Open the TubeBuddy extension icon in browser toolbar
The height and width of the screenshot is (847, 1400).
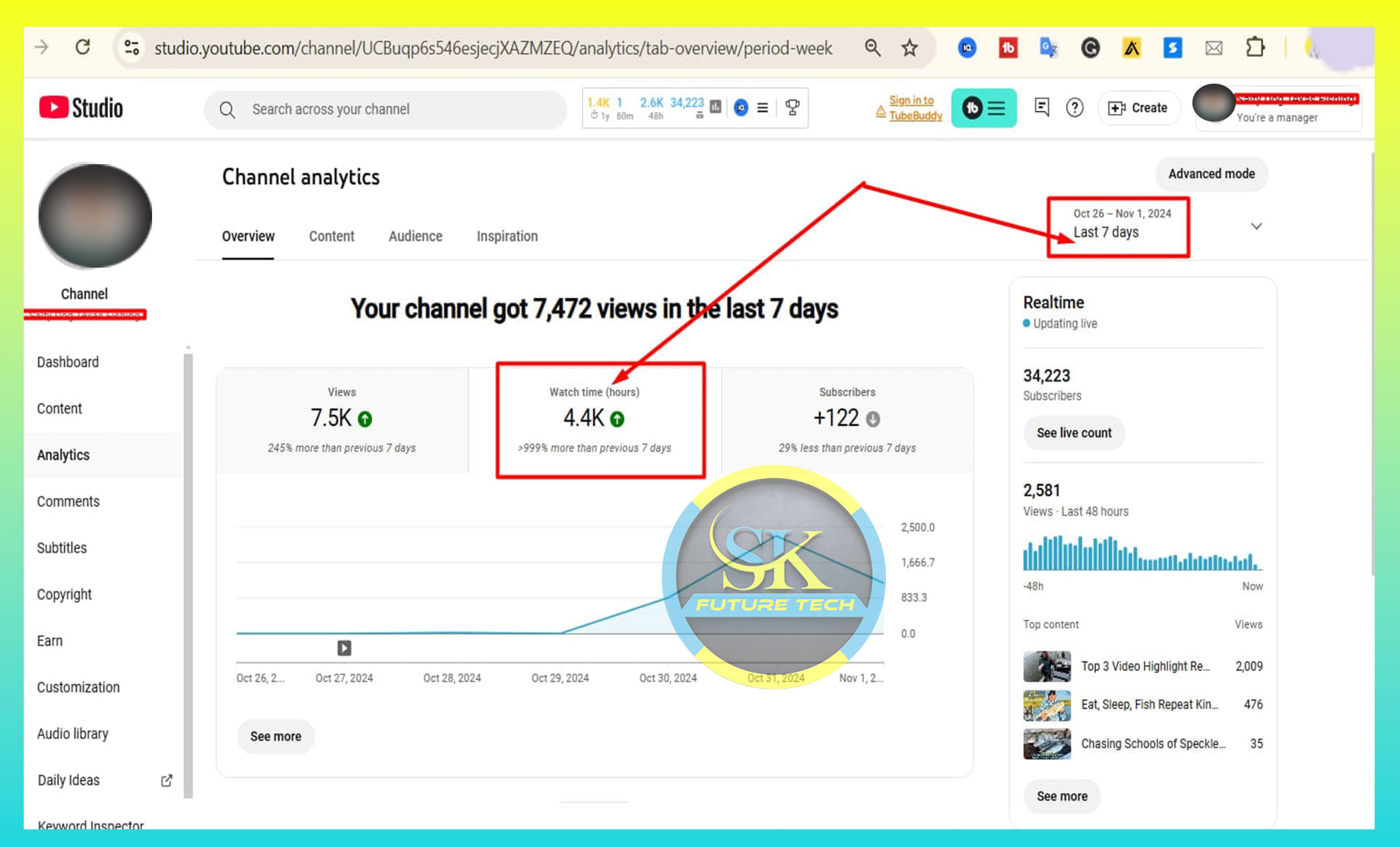[x=1008, y=47]
